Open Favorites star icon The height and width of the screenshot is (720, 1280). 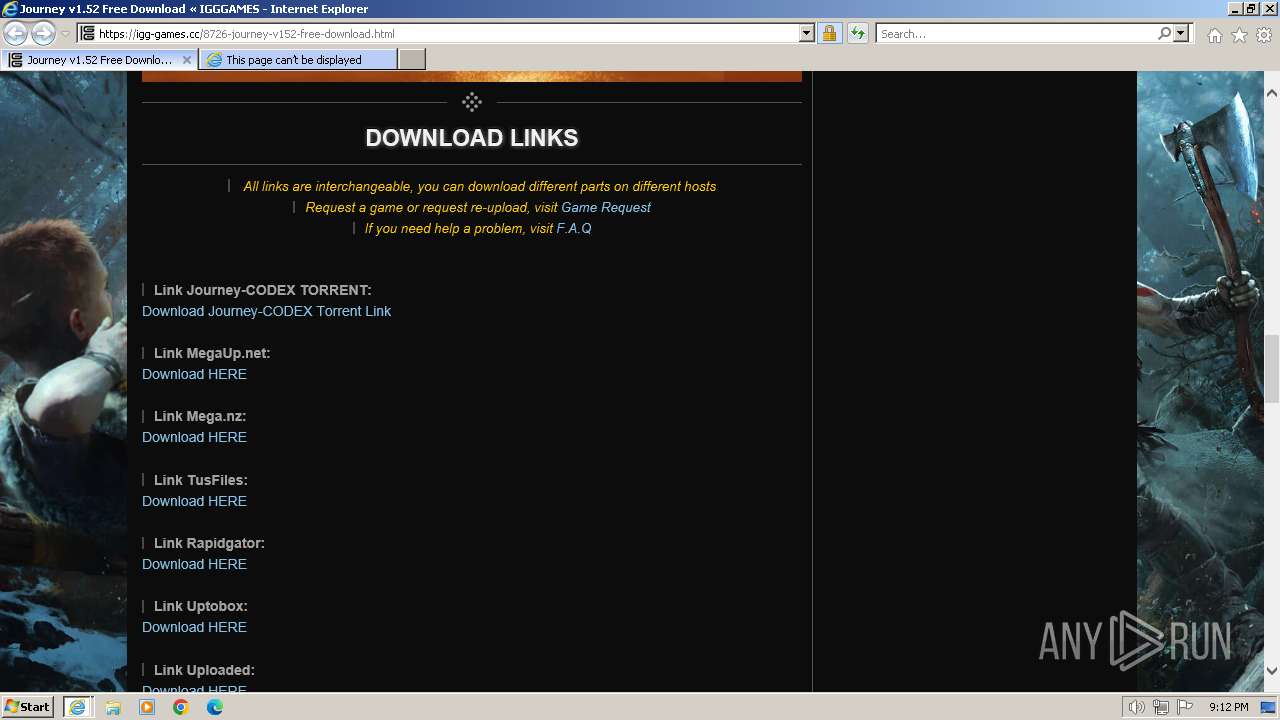click(x=1239, y=35)
